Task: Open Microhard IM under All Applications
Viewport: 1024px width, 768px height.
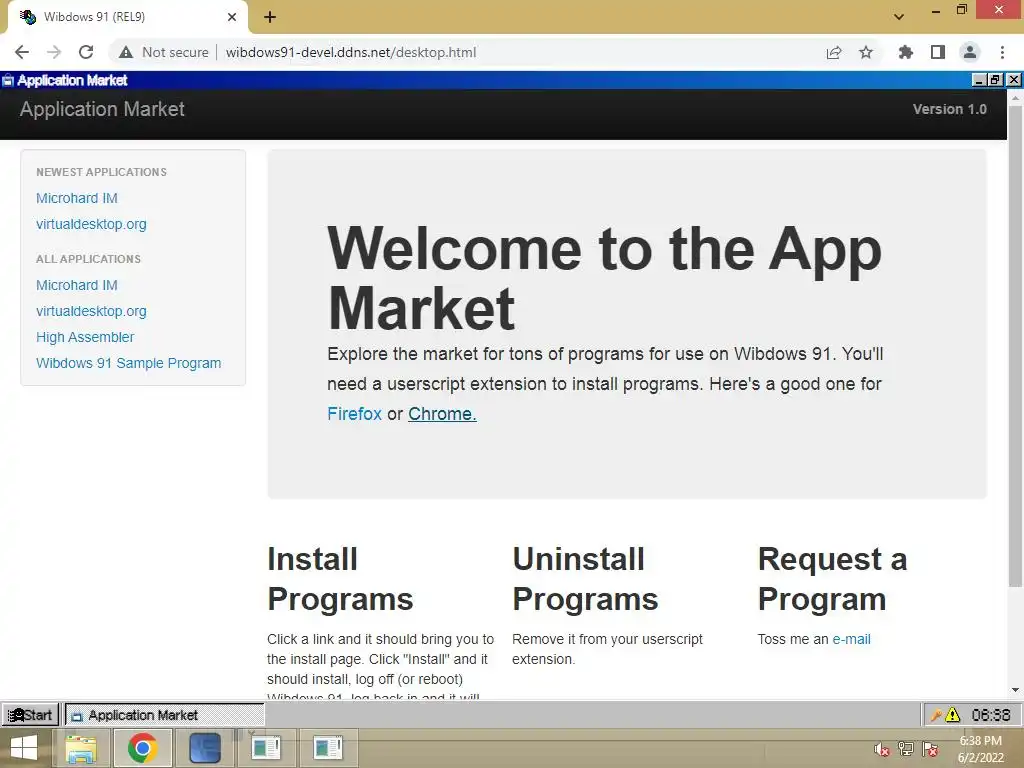Action: coord(76,285)
